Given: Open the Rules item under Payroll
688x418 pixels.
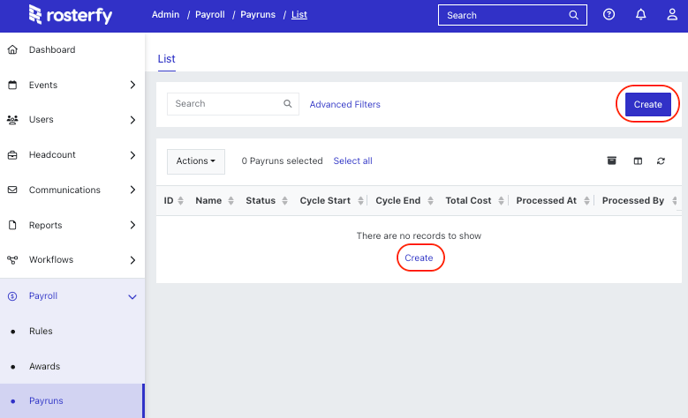Looking at the screenshot, I should [41, 331].
